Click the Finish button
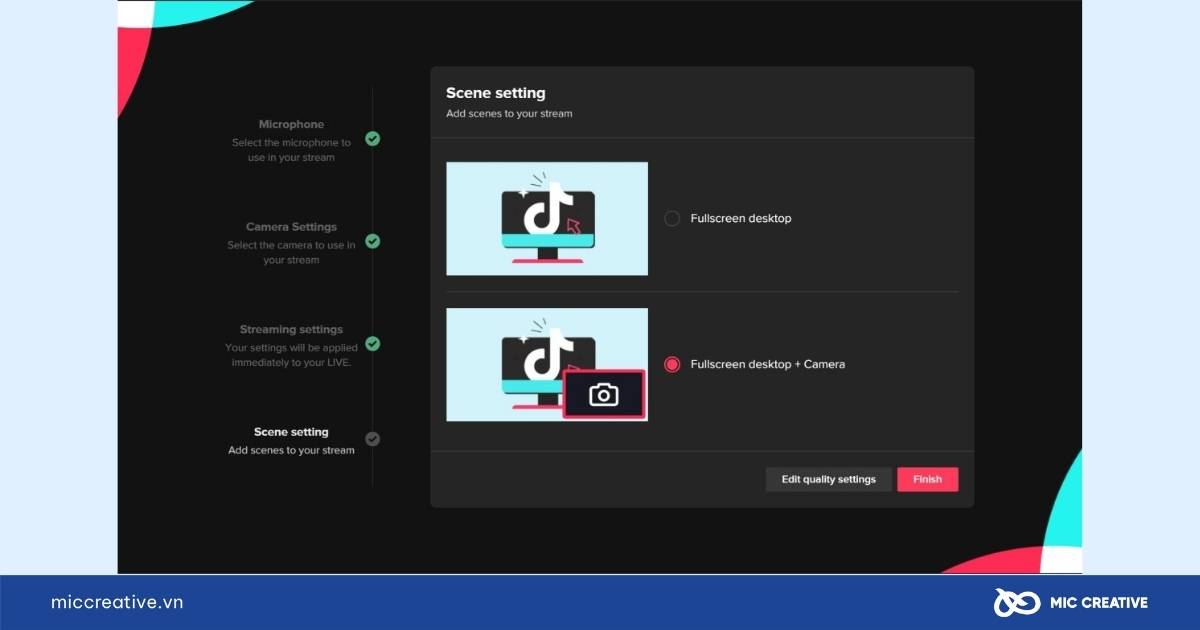The height and width of the screenshot is (630, 1200). click(x=927, y=479)
